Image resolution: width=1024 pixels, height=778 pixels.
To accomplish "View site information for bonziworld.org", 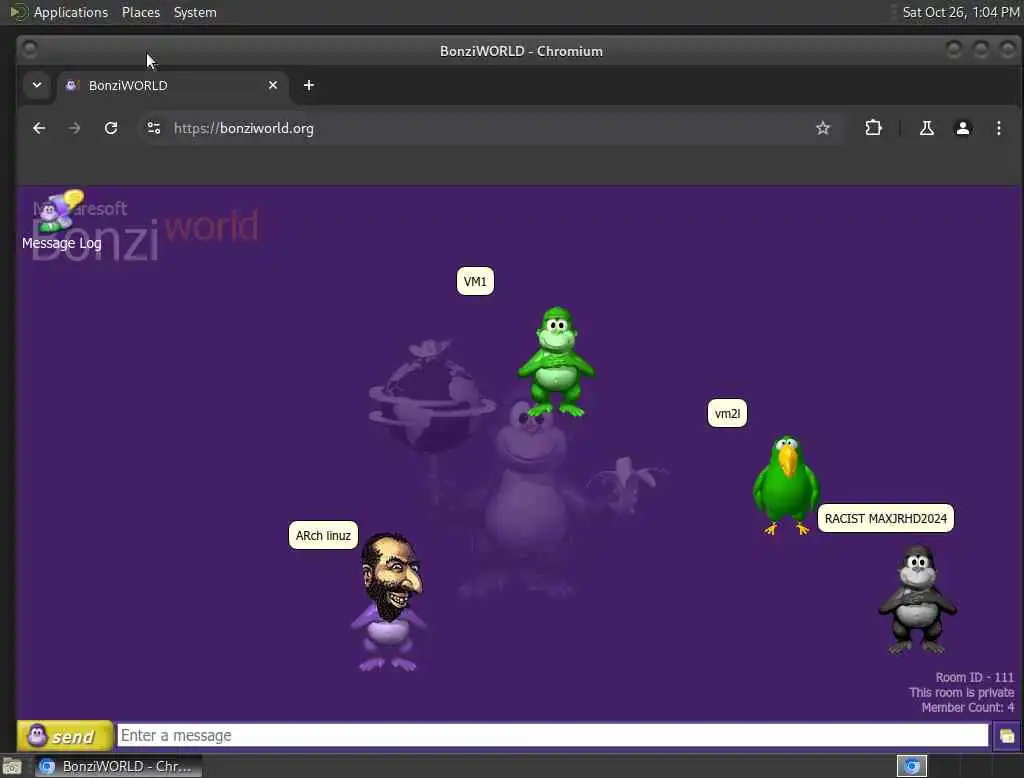I will click(x=153, y=128).
